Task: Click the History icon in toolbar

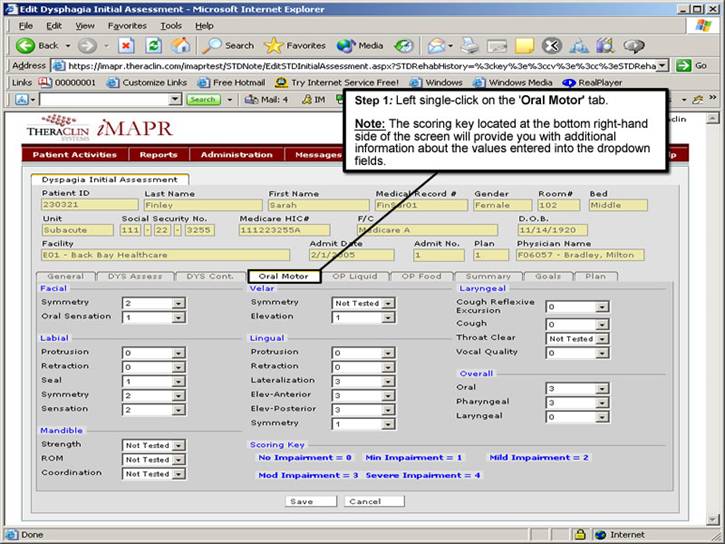Action: [404, 45]
